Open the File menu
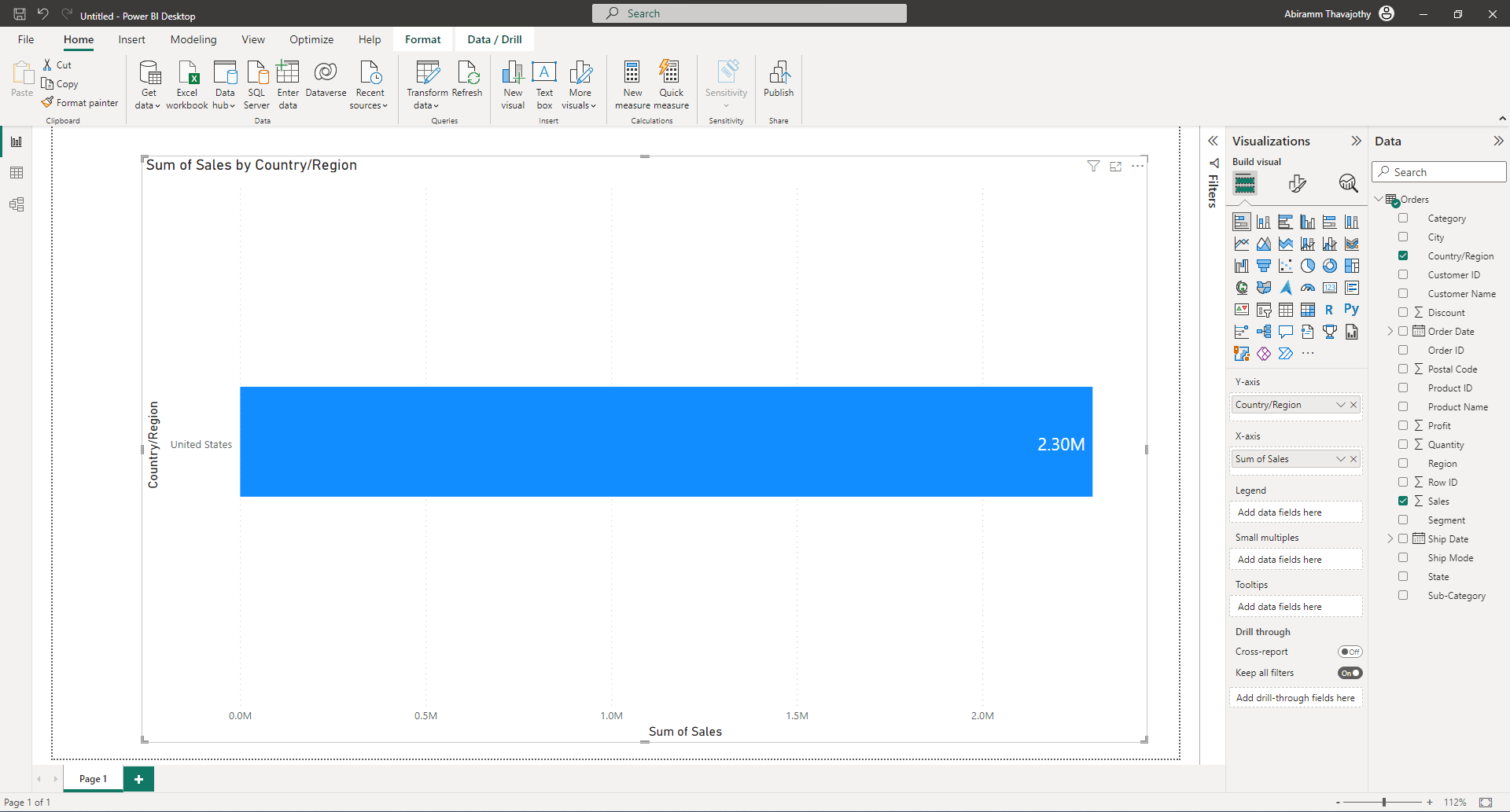Image resolution: width=1510 pixels, height=812 pixels. click(26, 40)
